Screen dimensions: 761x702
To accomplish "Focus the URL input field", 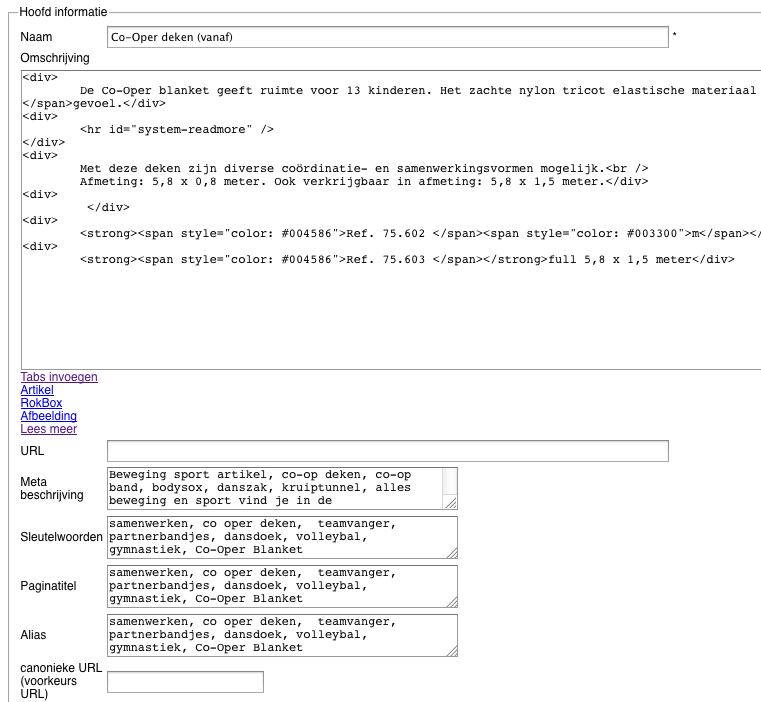I will tap(387, 451).
